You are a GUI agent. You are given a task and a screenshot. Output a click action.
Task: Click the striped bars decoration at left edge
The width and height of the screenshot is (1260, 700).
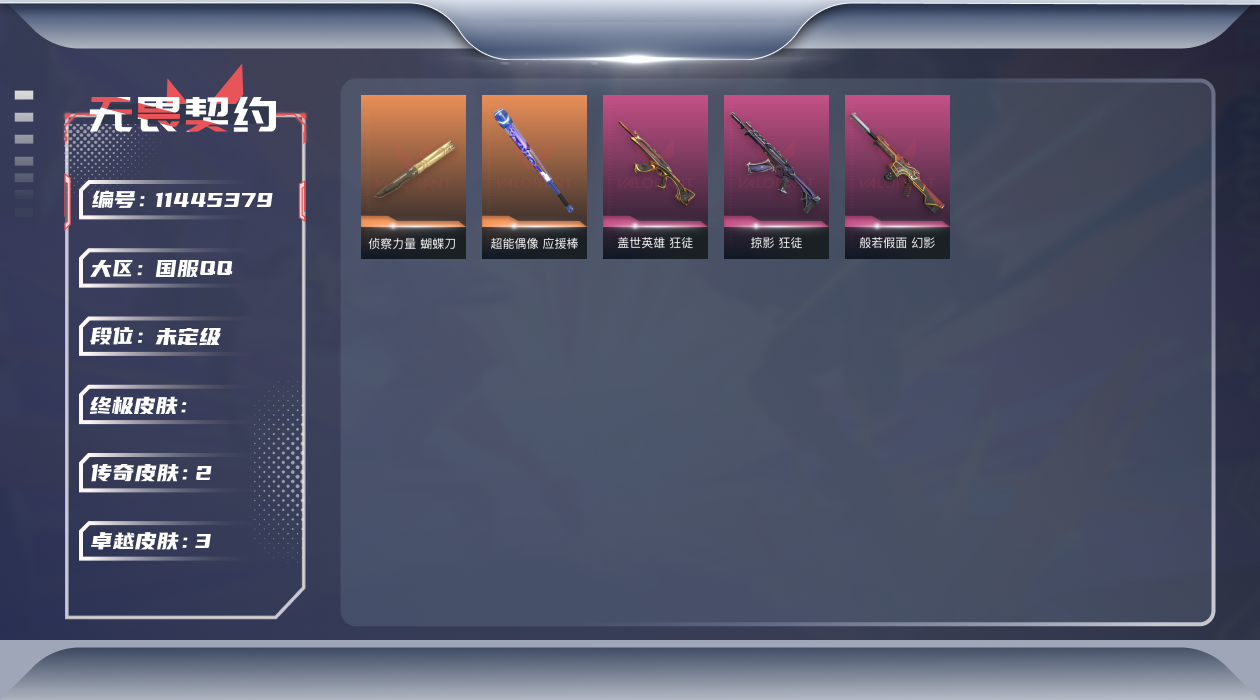24,154
